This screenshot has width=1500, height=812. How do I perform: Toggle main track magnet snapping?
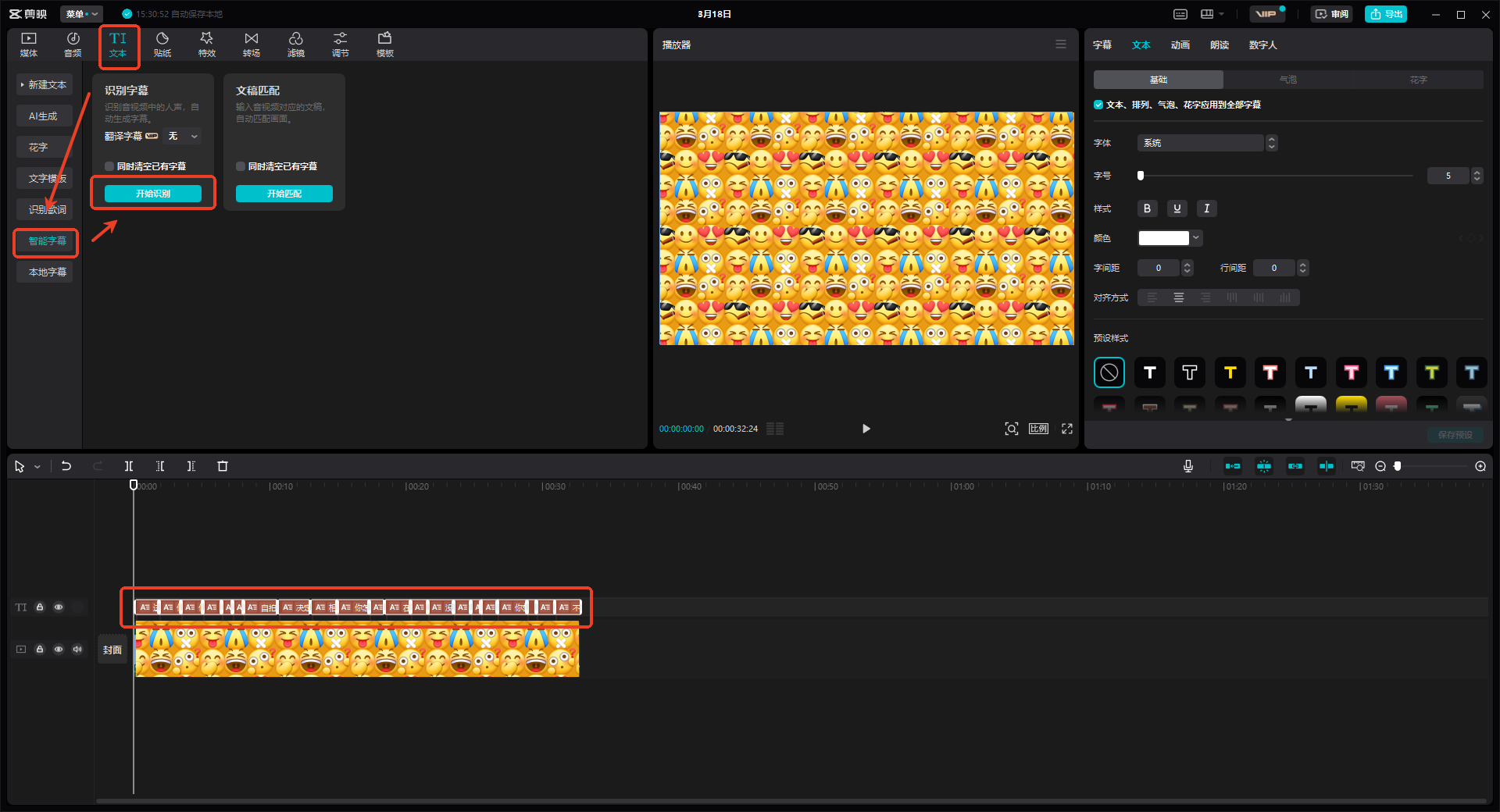click(1233, 466)
